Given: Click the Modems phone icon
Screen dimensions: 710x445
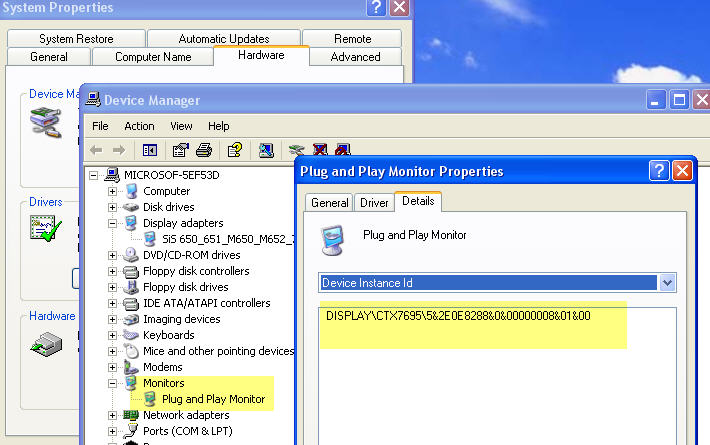Looking at the screenshot, I should pos(131,367).
